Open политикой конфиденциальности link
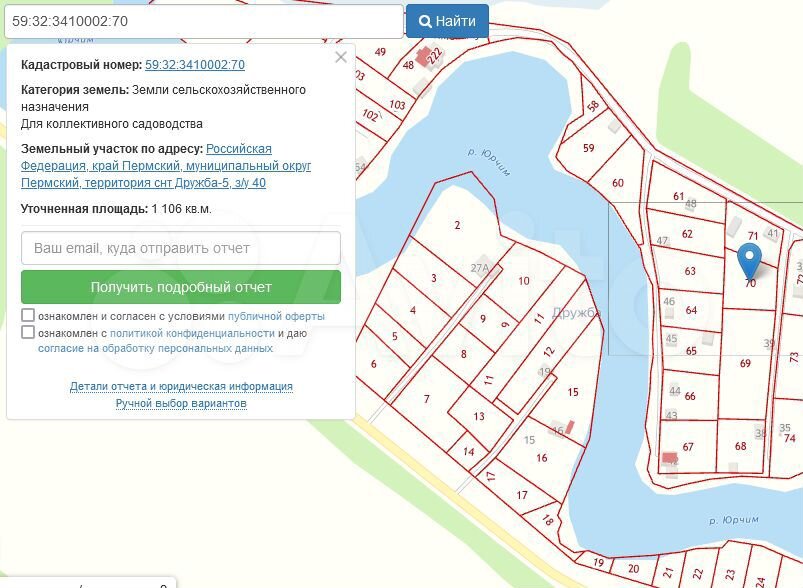 (x=192, y=333)
